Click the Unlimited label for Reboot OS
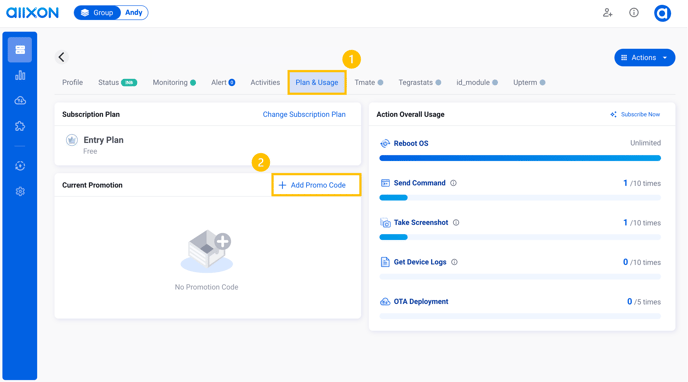 pos(645,143)
